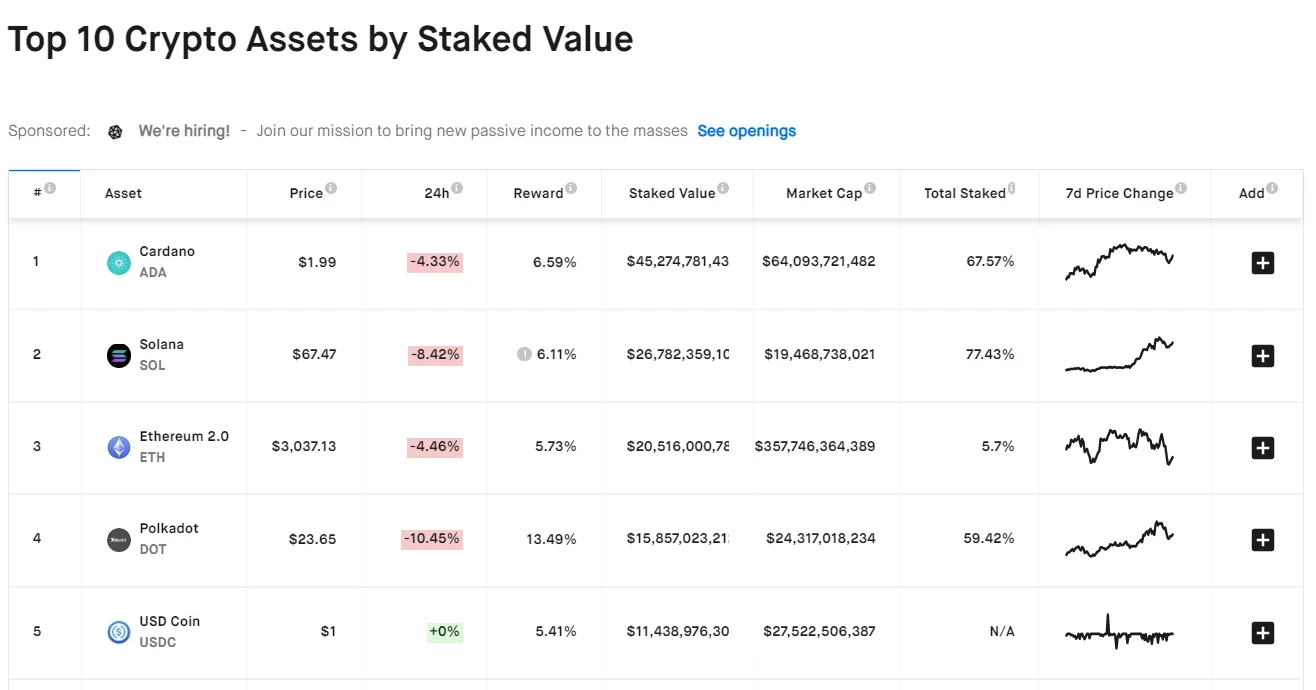Open the Cardano asset name link
The image size is (1316, 690).
point(167,251)
